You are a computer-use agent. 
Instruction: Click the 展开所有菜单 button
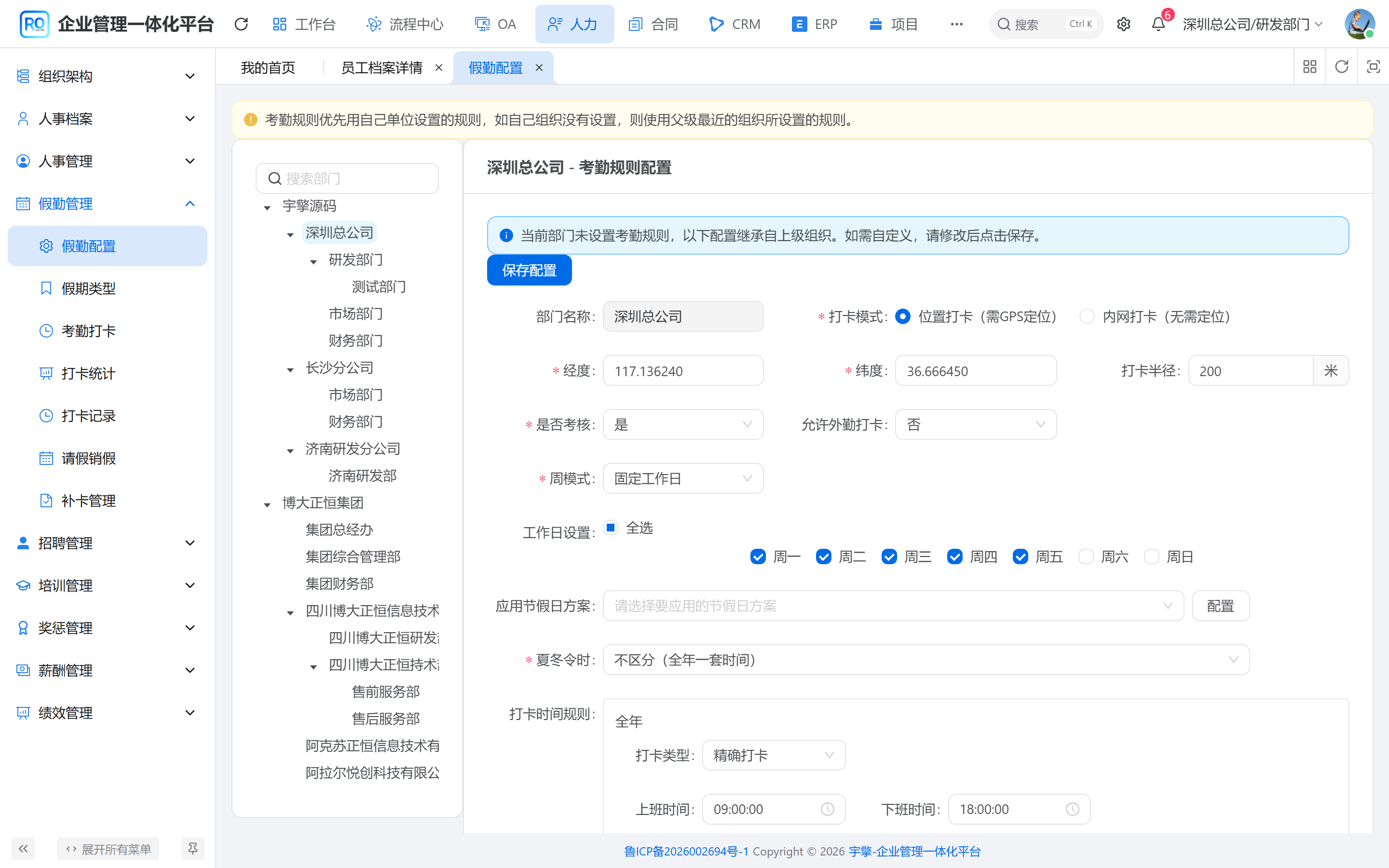click(x=108, y=849)
